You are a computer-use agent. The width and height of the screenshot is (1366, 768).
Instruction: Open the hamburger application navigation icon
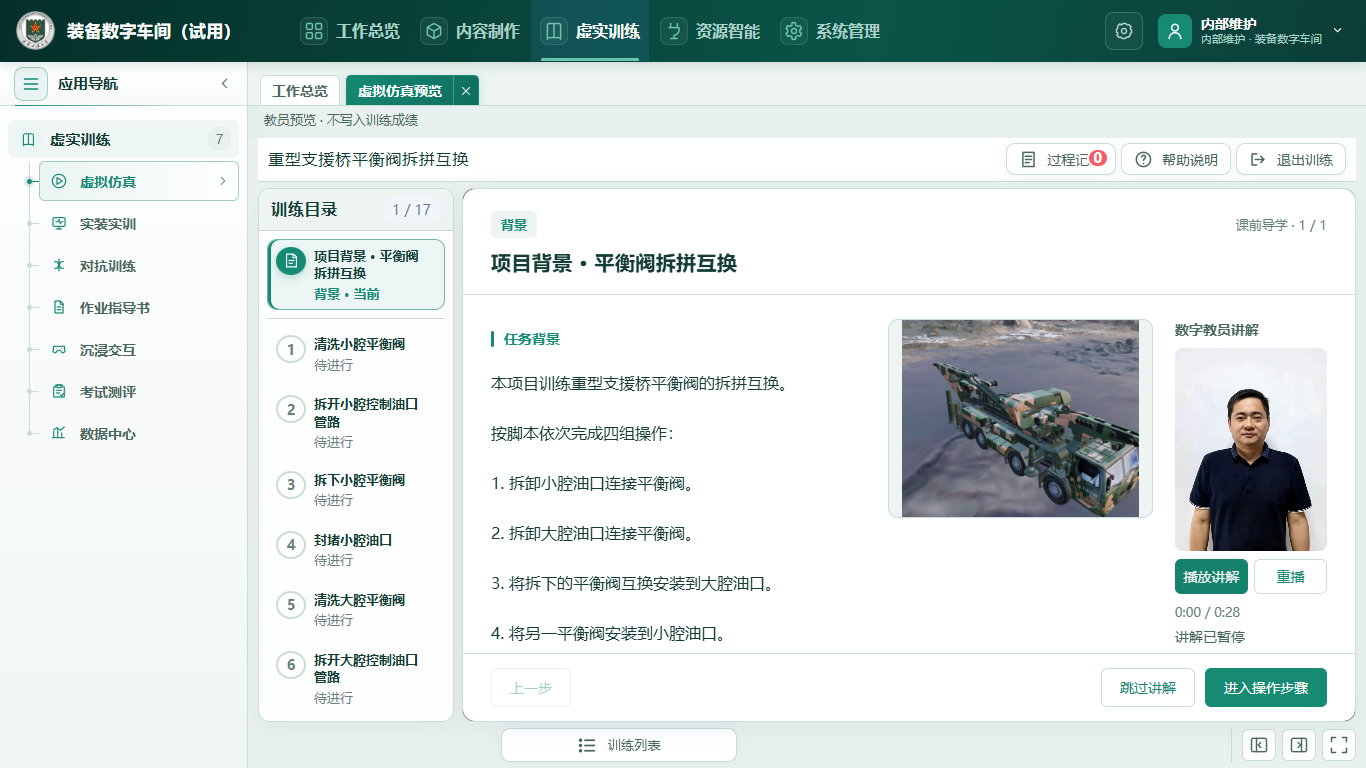(31, 84)
